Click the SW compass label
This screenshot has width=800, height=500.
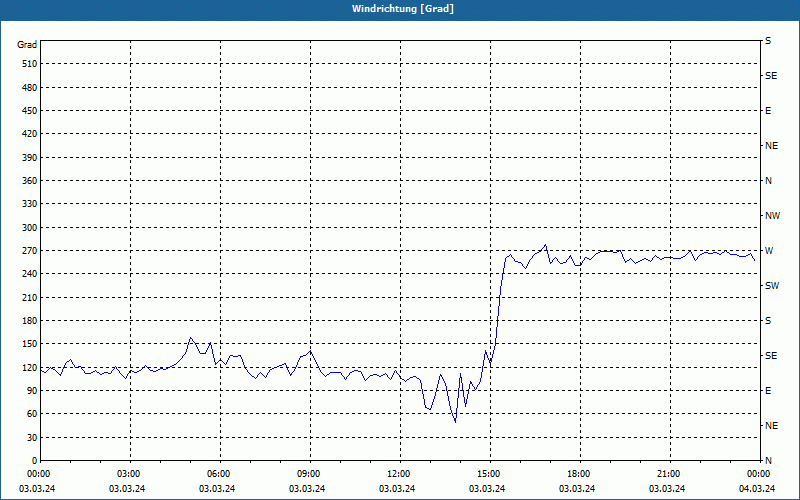coord(772,286)
